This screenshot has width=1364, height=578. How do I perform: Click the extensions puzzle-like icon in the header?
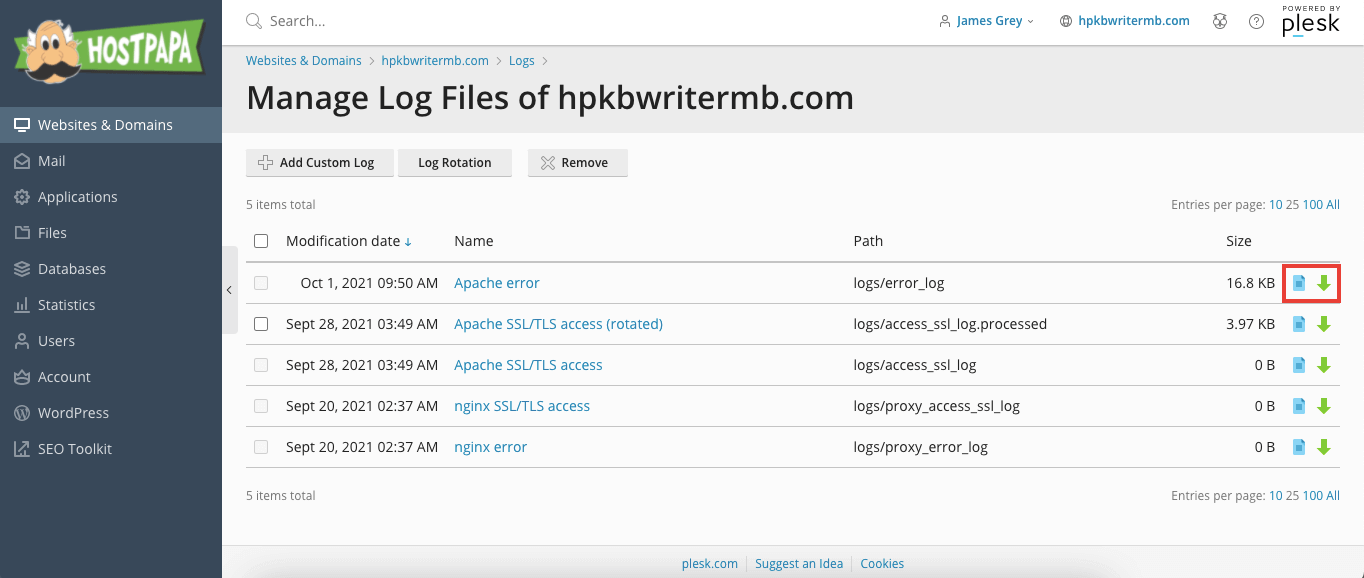[1219, 20]
